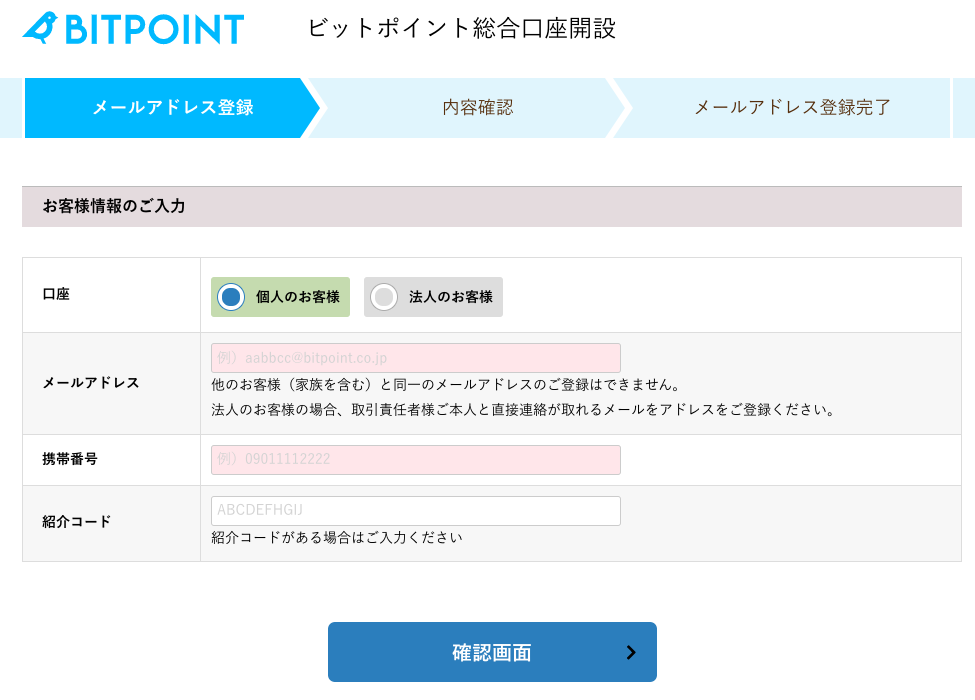Image resolution: width=975 pixels, height=700 pixels.
Task: Click the 口座 row label
Action: pos(56,294)
